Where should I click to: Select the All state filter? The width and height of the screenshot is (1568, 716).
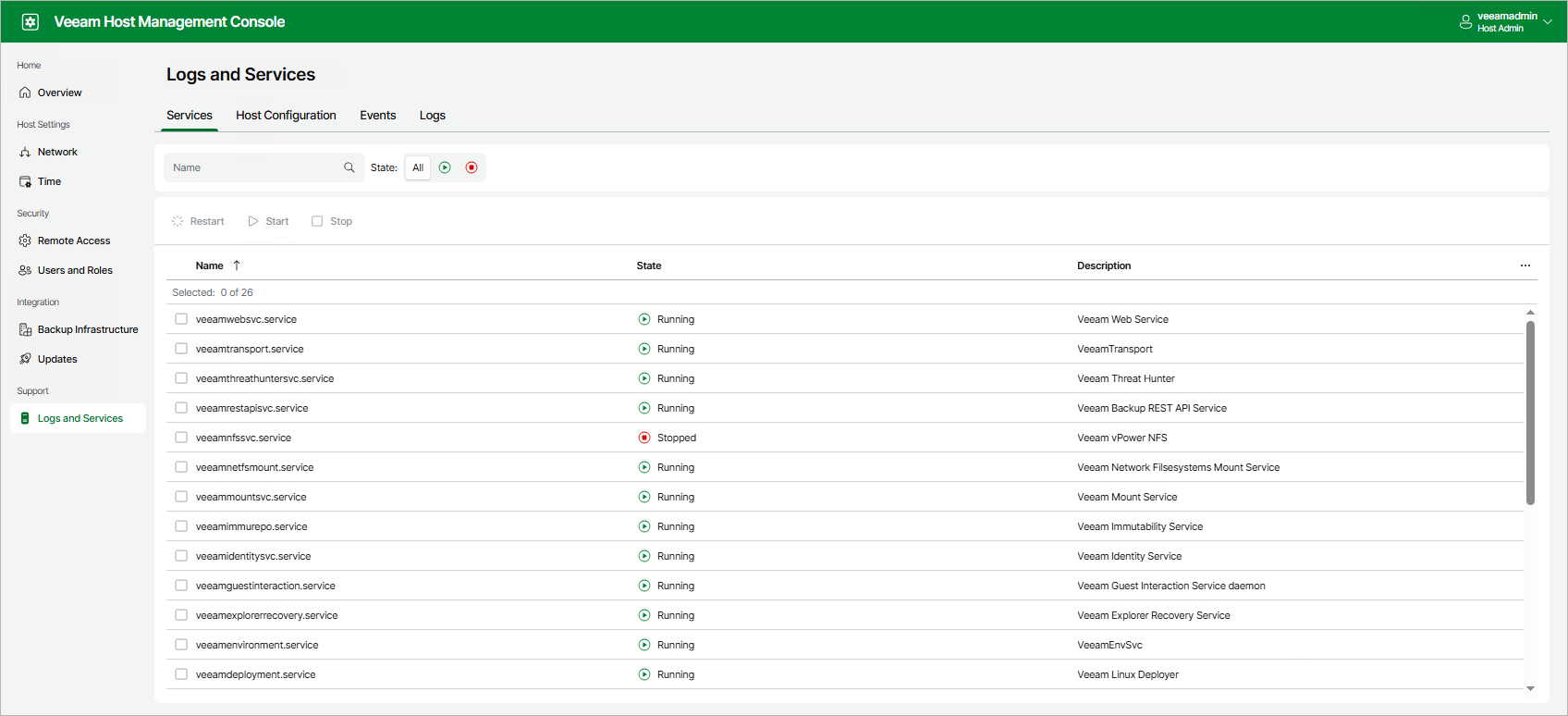(x=418, y=167)
